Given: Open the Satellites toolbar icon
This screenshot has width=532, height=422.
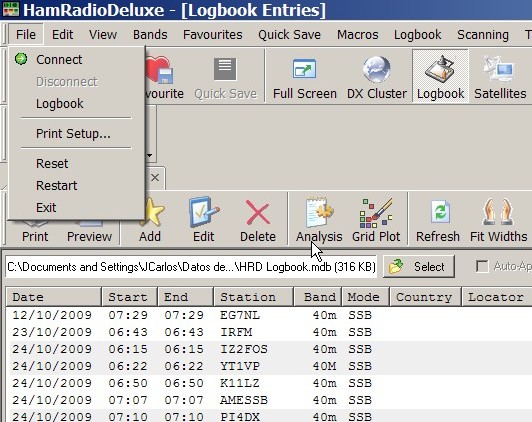Looking at the screenshot, I should click(x=499, y=70).
